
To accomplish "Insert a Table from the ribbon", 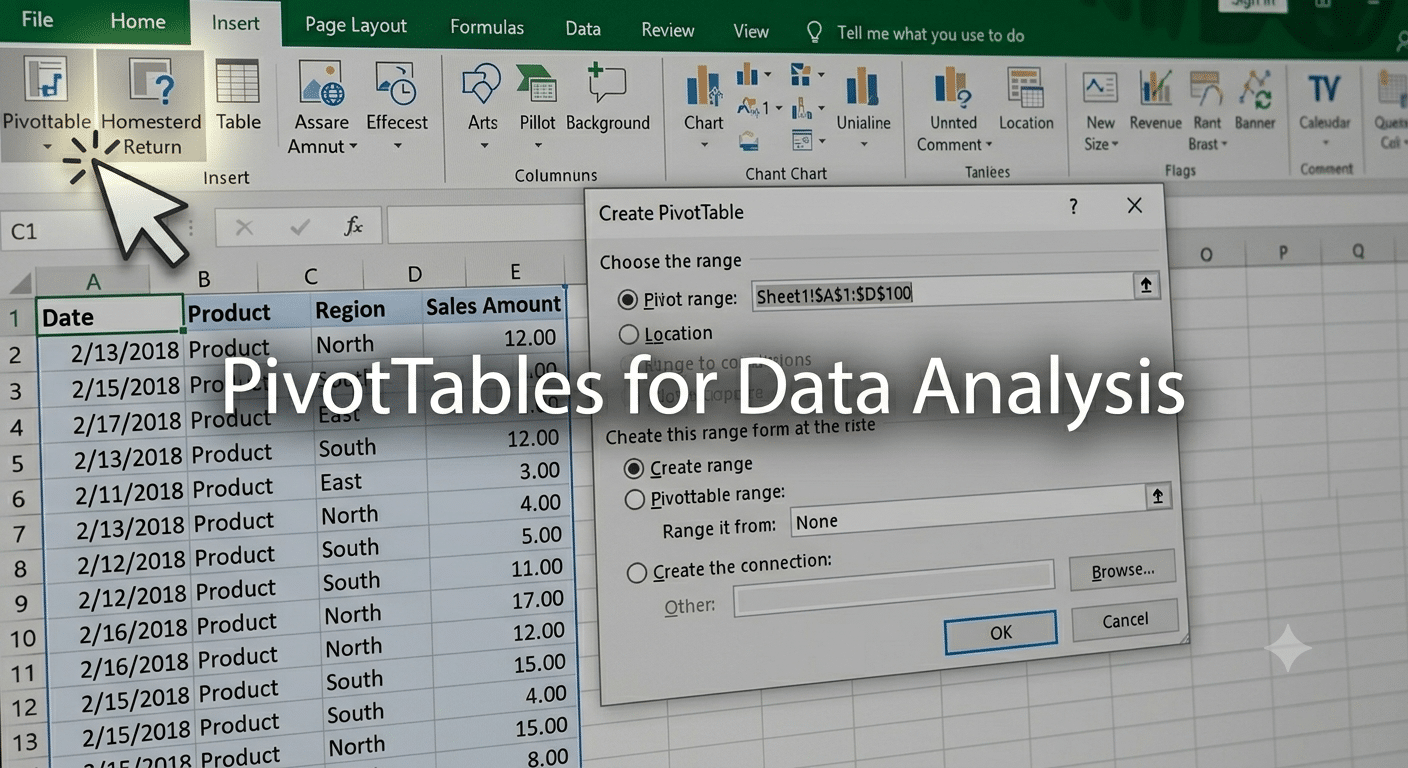I will click(x=238, y=82).
